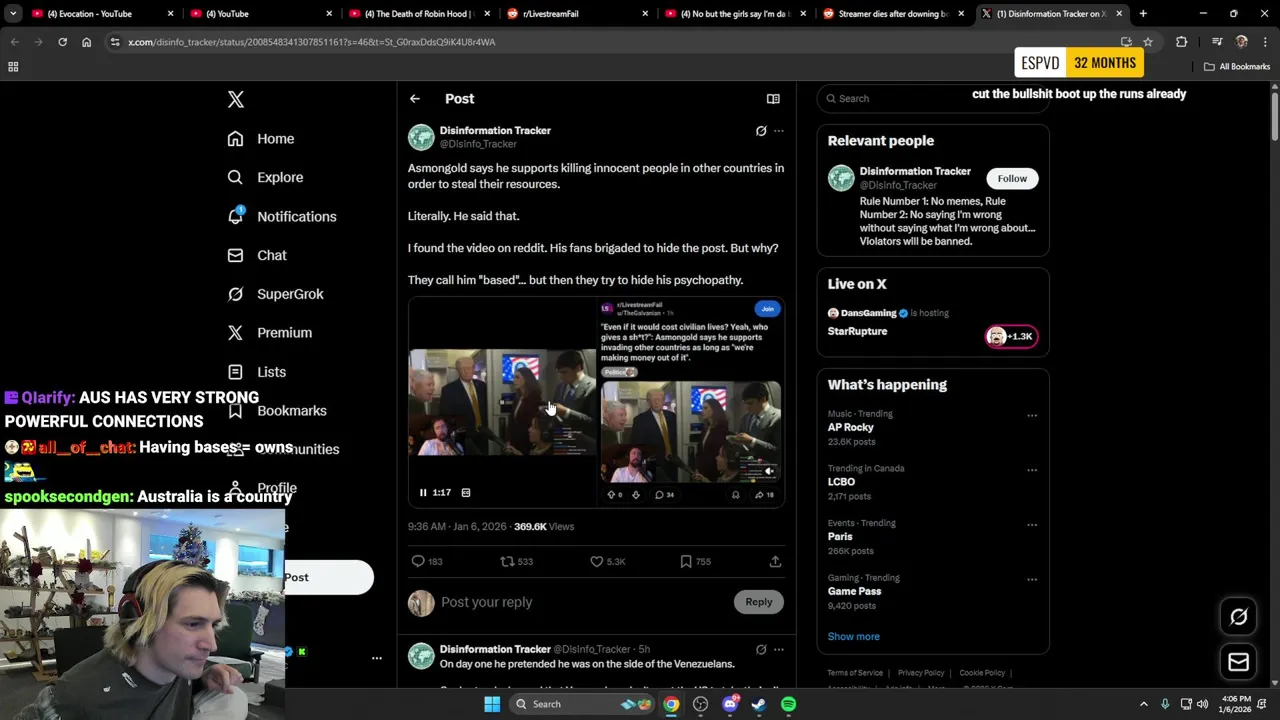Open Game Pass trending topic
The height and width of the screenshot is (720, 1280).
[854, 591]
